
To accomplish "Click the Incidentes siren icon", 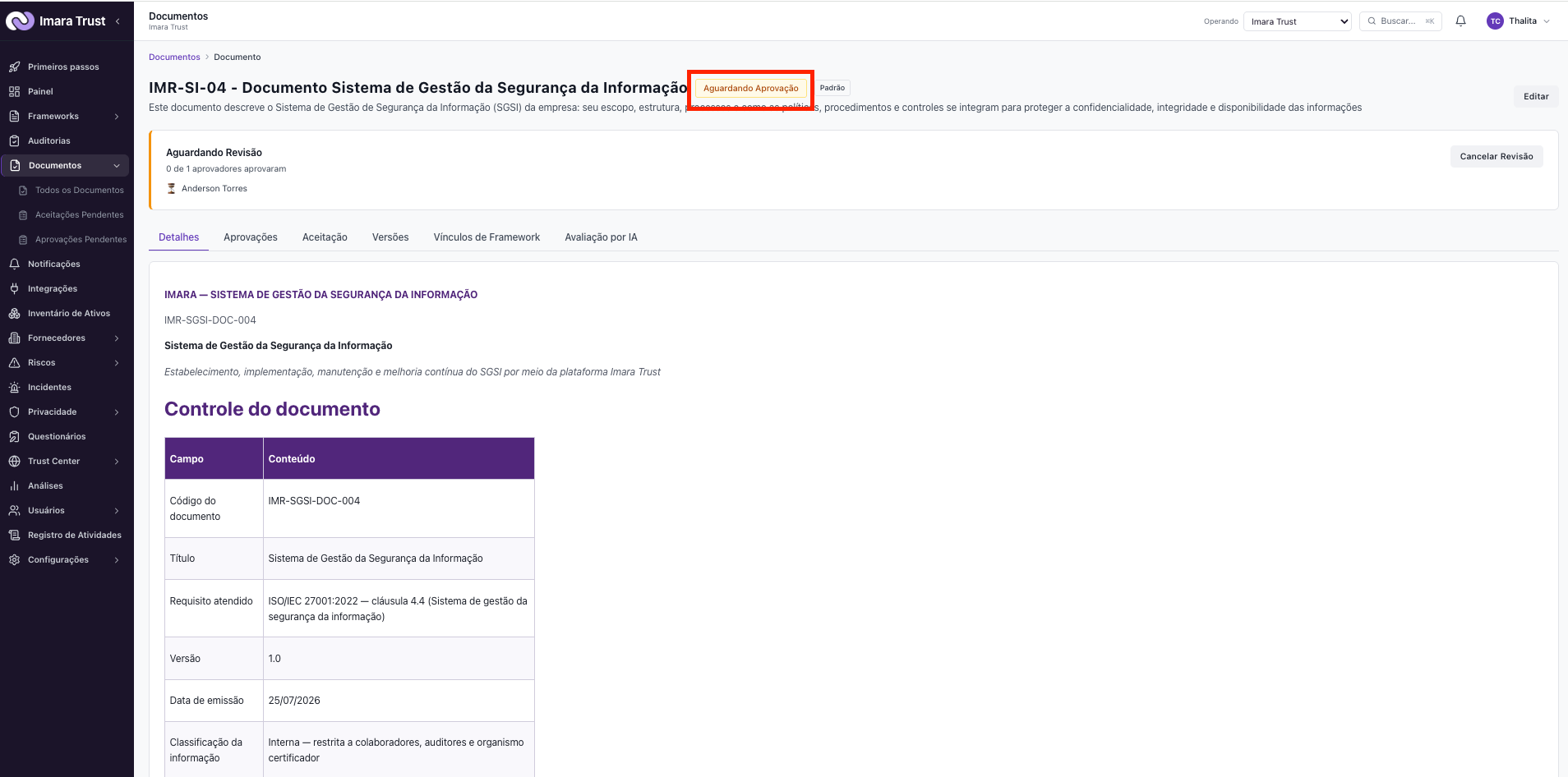I will coord(14,387).
